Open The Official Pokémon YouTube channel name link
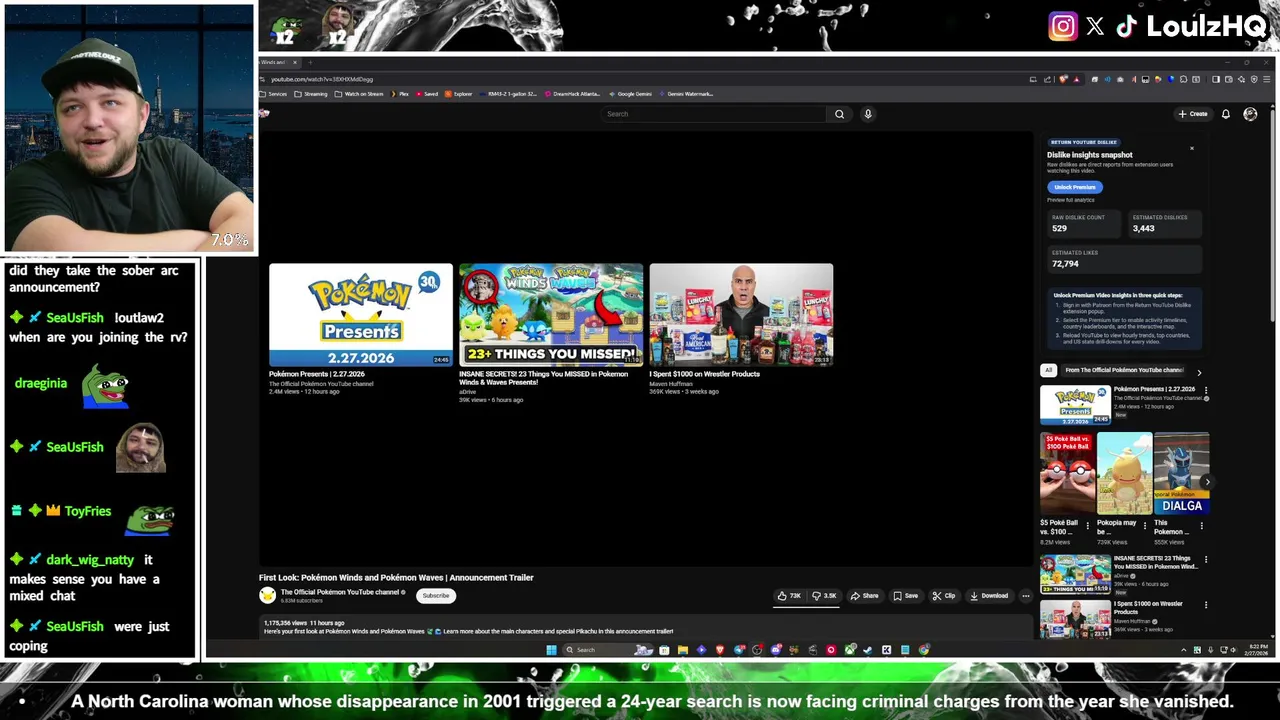This screenshot has width=1280, height=720. [x=340, y=592]
